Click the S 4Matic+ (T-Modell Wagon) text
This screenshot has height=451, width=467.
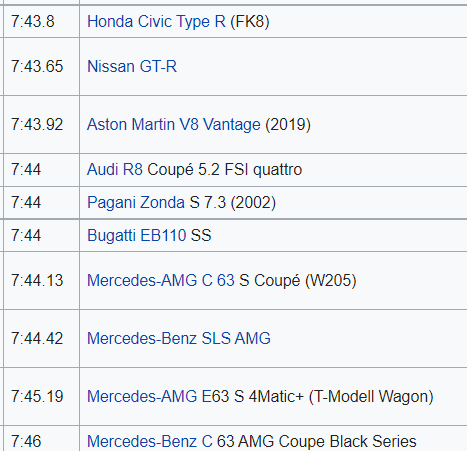click(x=334, y=397)
